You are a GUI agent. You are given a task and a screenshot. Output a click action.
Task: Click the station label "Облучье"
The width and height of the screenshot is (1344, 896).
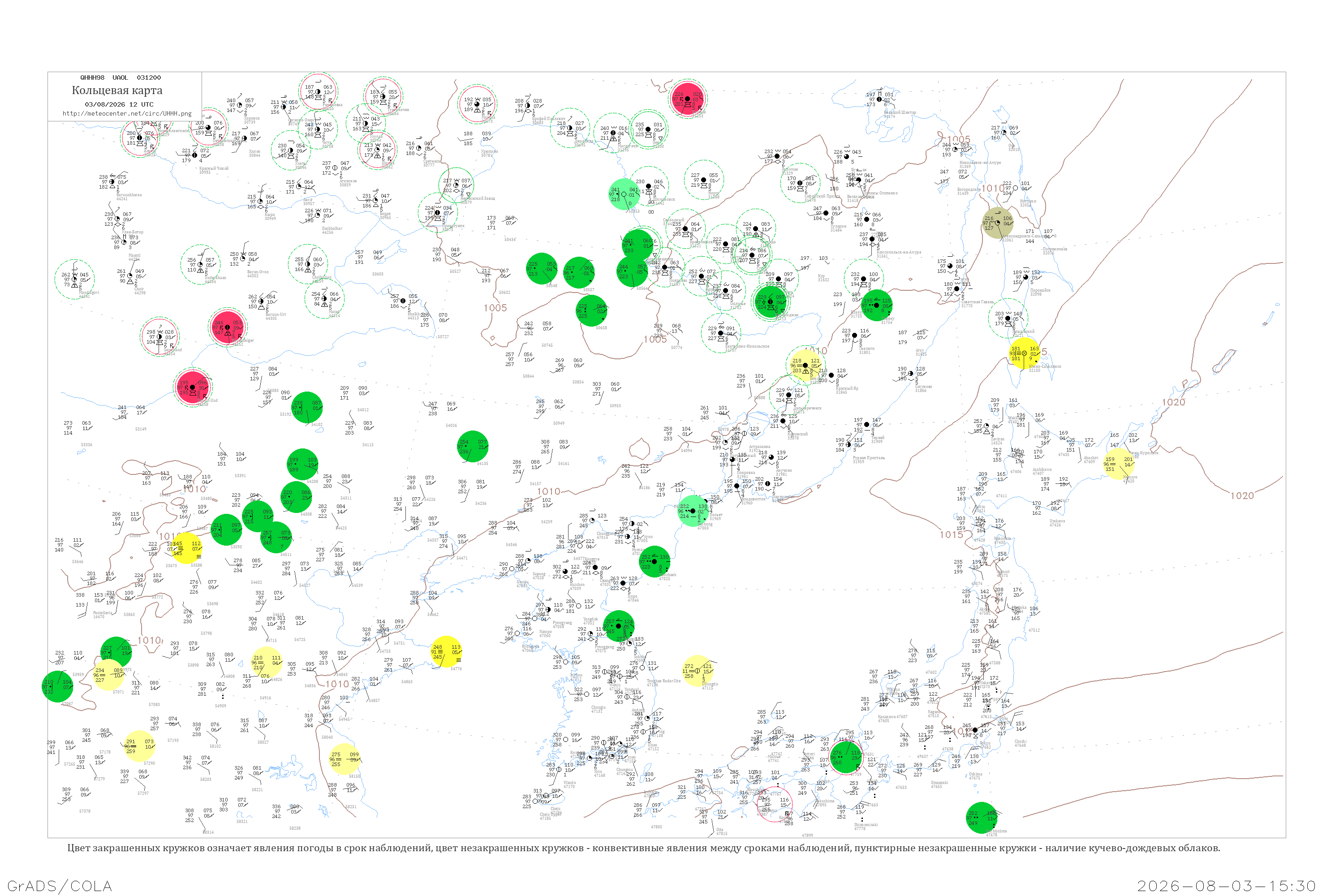pyautogui.click(x=738, y=304)
